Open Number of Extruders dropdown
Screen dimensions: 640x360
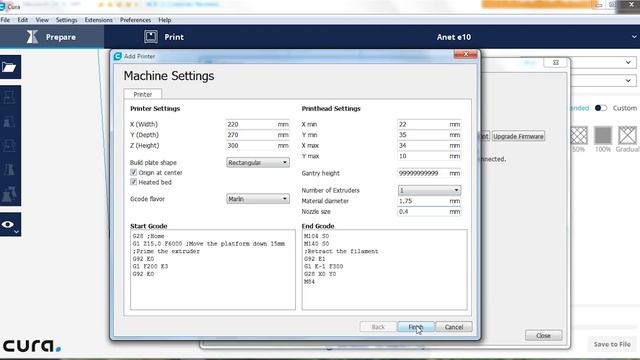(x=429, y=190)
